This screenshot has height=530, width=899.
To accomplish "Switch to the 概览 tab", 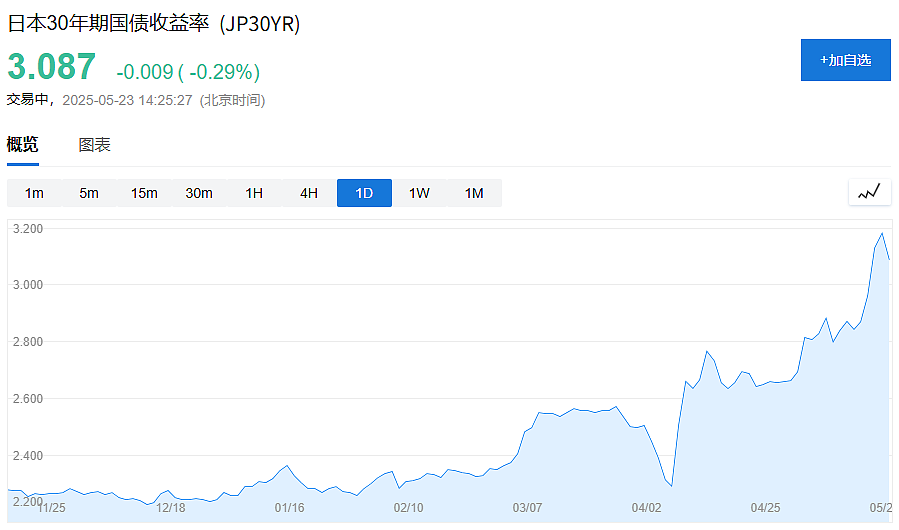I will (x=22, y=144).
